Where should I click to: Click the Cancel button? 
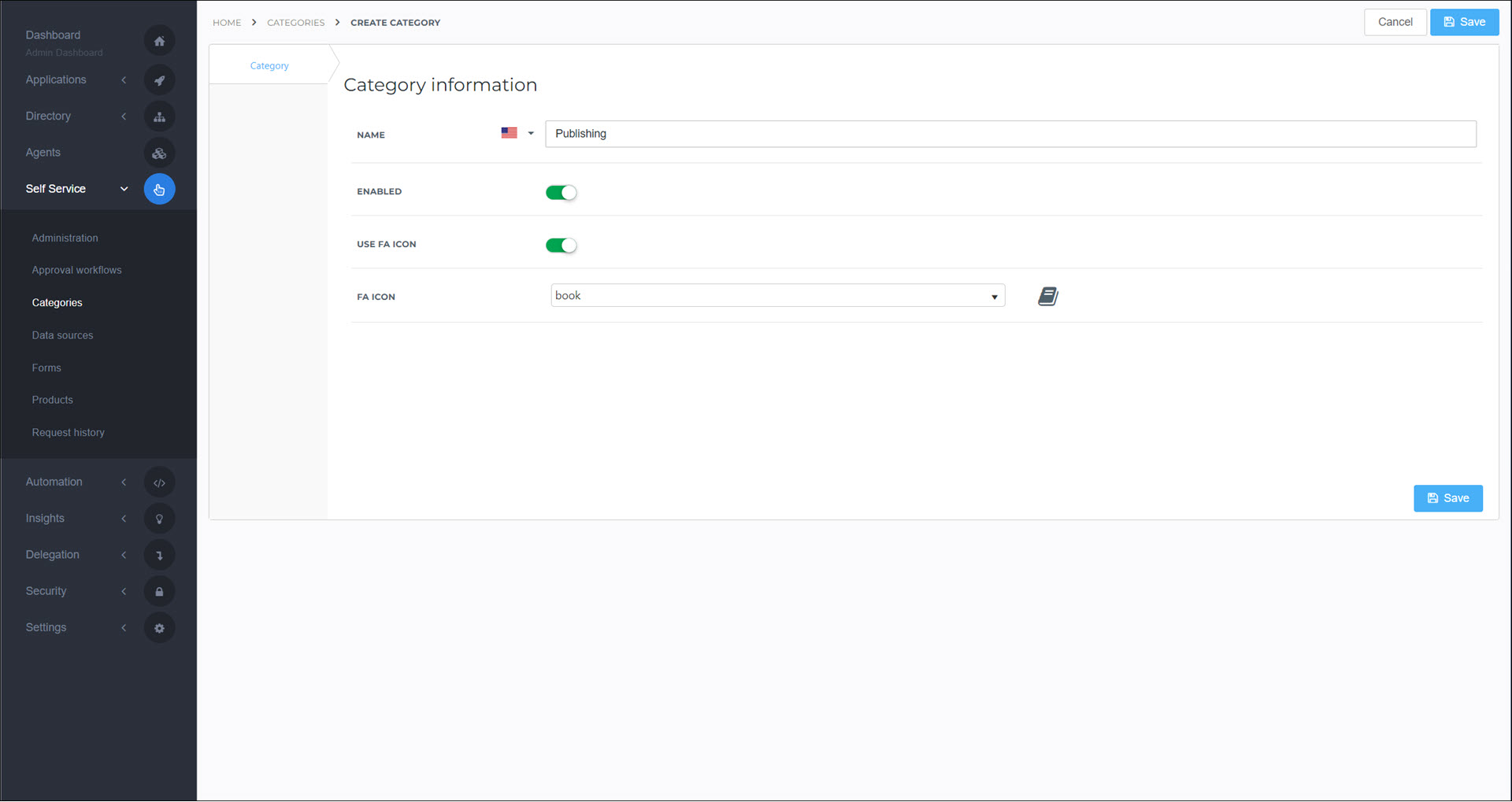(1394, 22)
